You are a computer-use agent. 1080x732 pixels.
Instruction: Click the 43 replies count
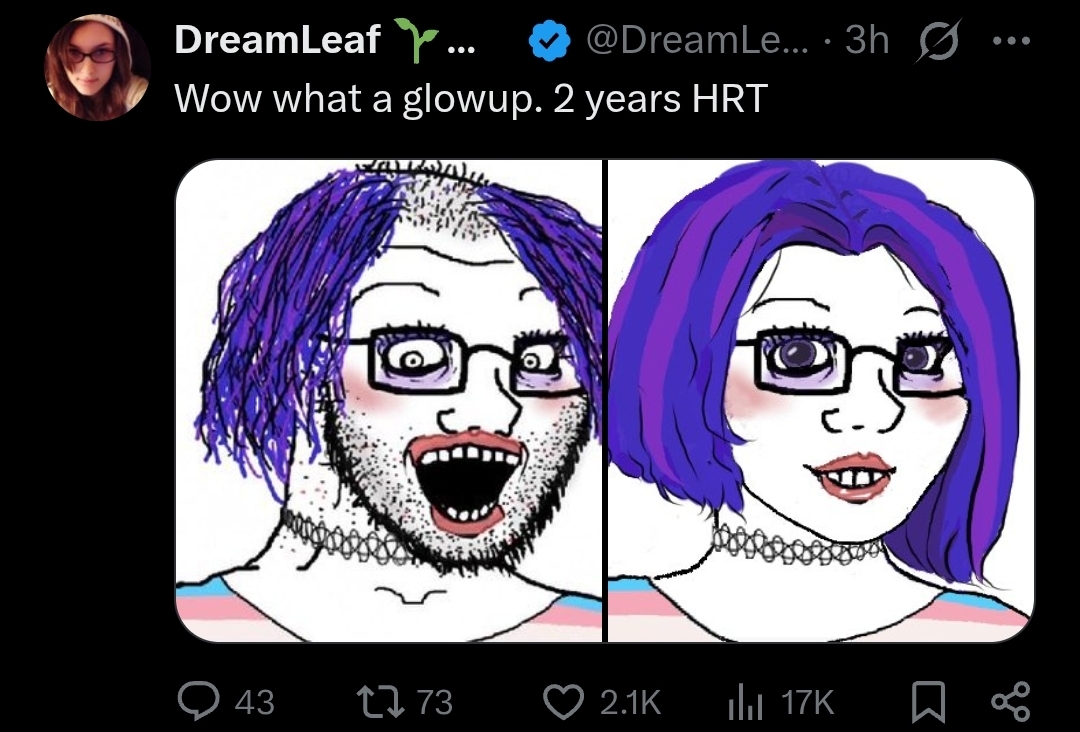pos(255,702)
